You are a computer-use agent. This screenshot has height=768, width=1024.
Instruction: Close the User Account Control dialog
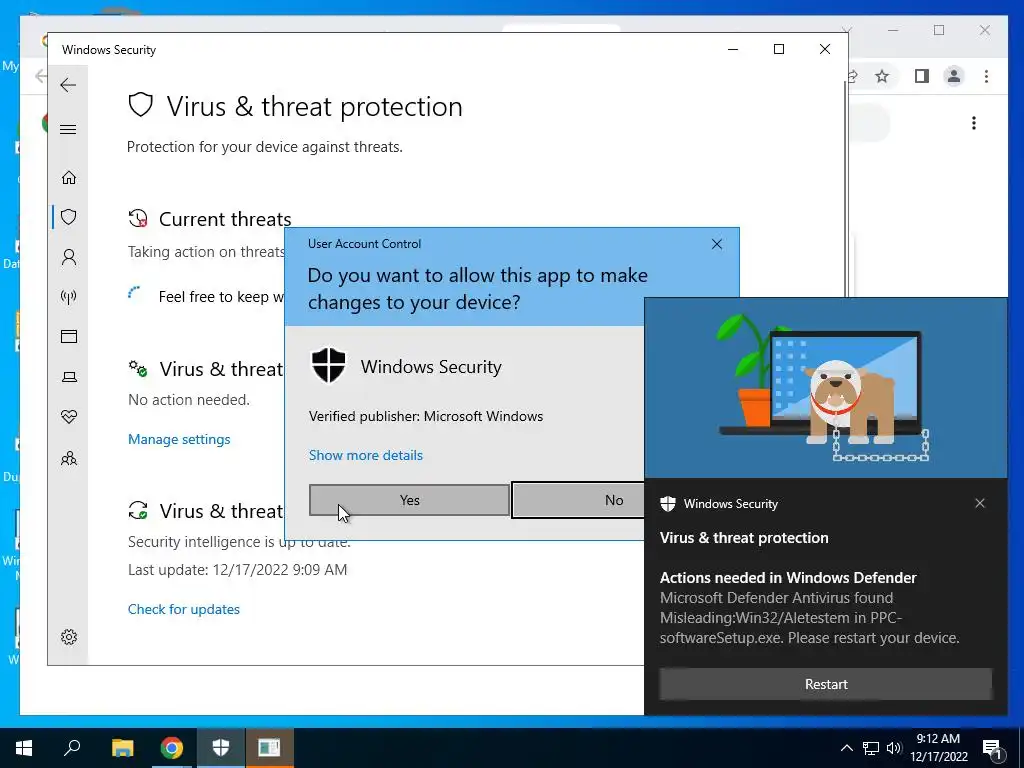716,244
